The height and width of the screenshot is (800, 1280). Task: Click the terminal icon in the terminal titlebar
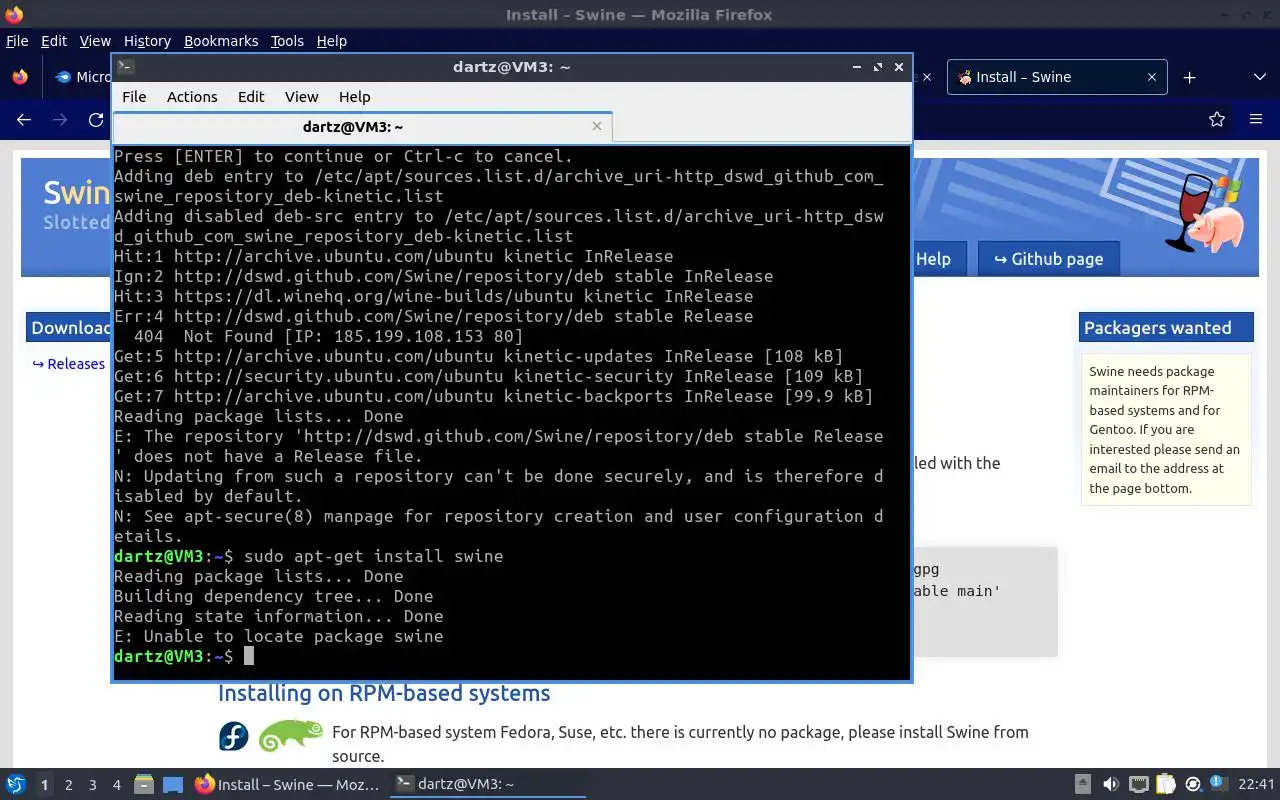[x=125, y=67]
